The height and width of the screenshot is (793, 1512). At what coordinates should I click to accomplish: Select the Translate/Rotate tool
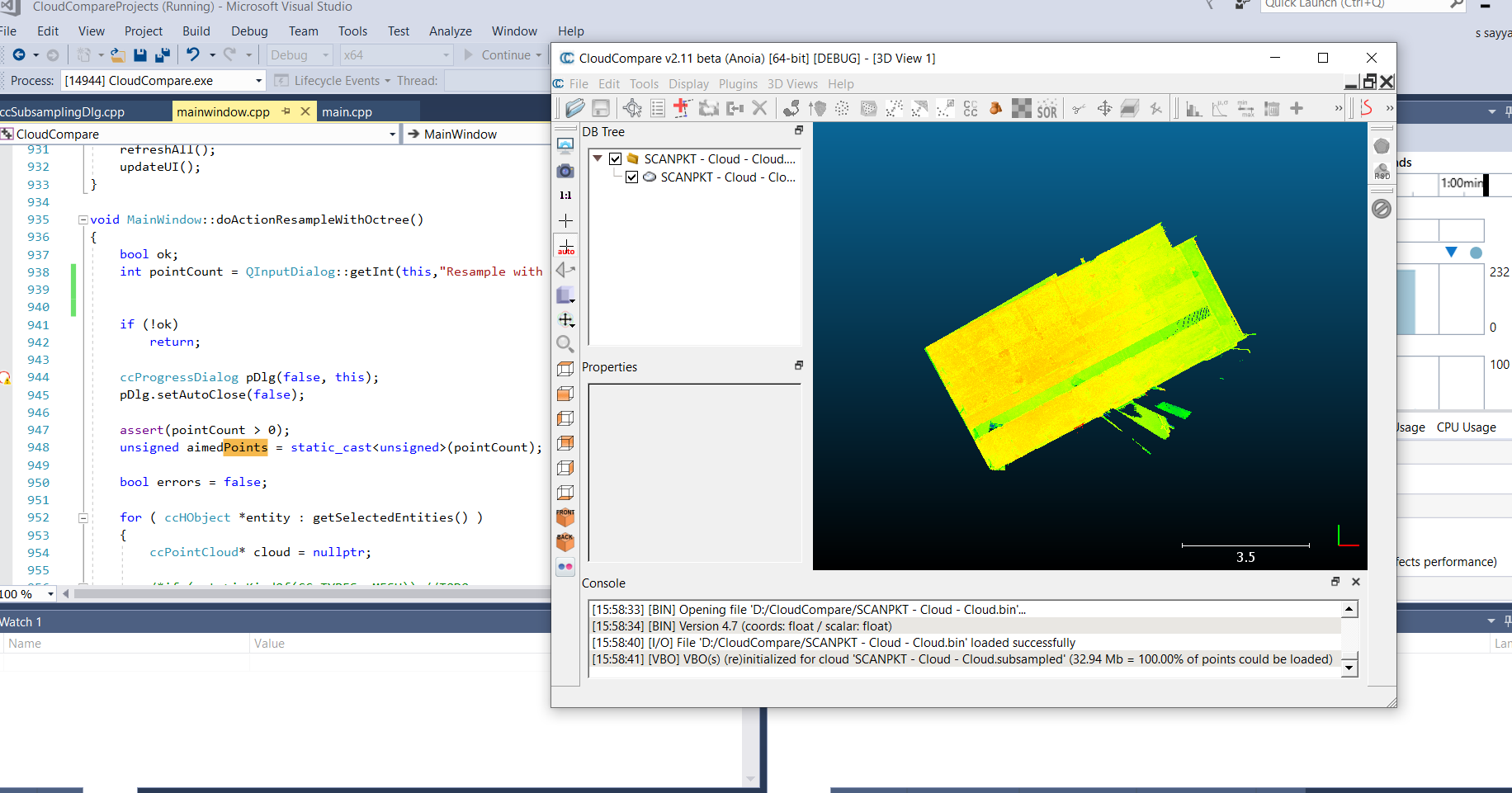point(1104,108)
